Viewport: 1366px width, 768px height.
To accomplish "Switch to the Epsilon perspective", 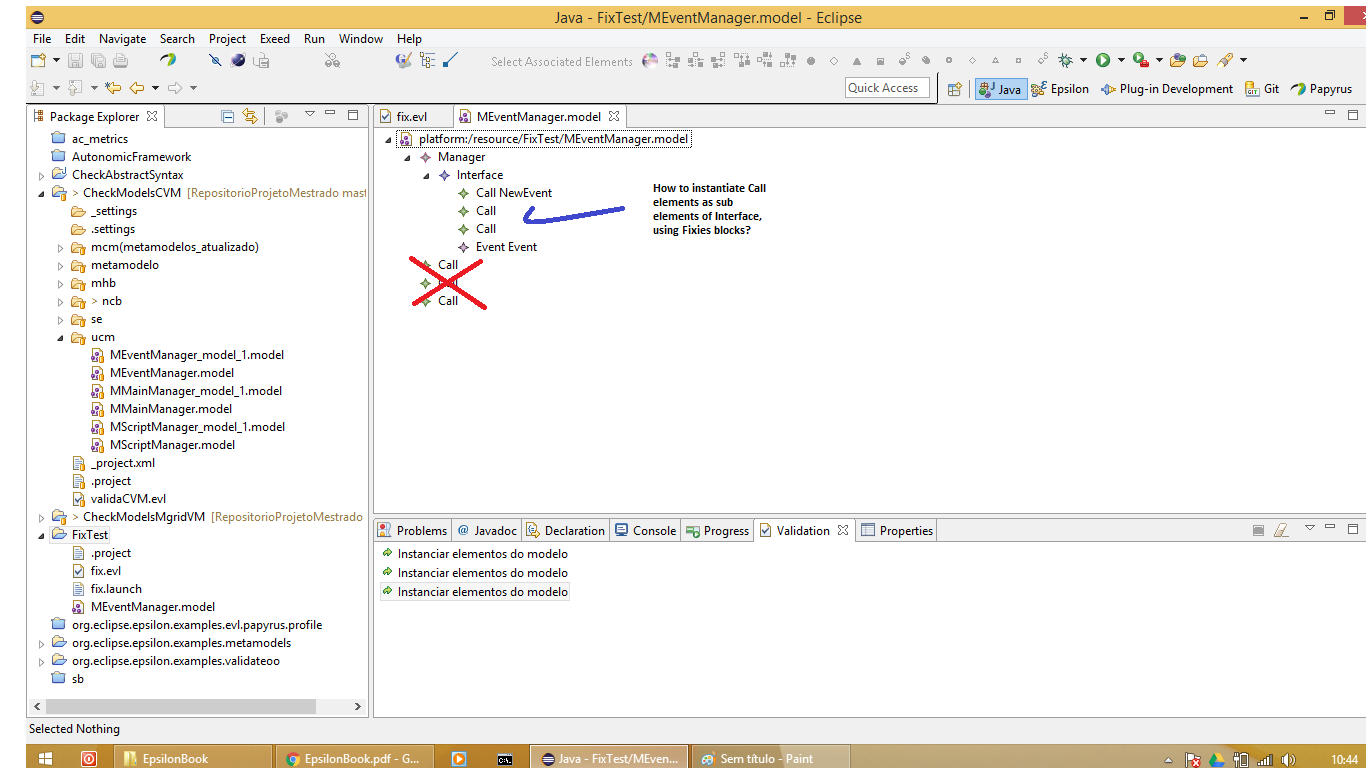I will point(1060,89).
